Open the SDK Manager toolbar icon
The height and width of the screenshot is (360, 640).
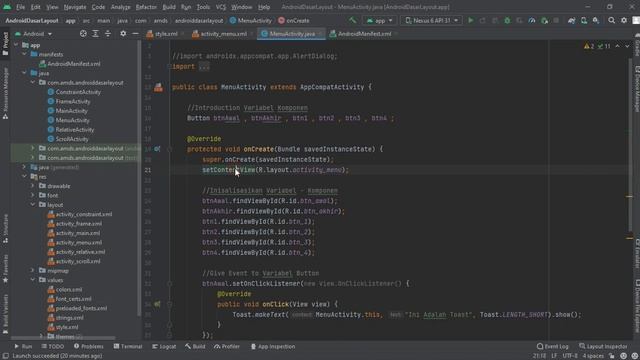596,20
